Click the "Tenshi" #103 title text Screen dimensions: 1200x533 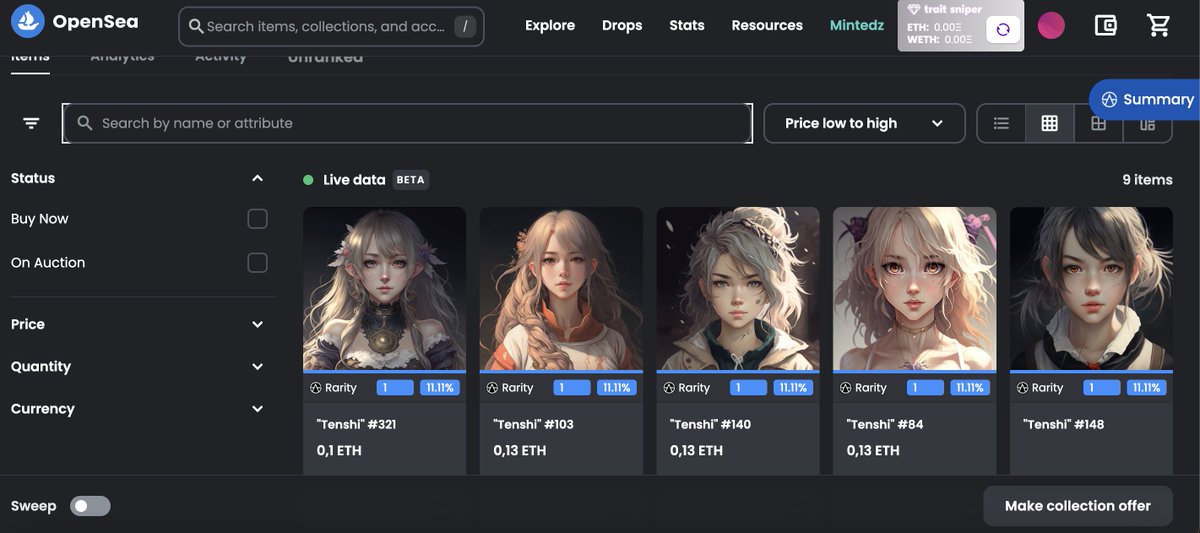[533, 424]
